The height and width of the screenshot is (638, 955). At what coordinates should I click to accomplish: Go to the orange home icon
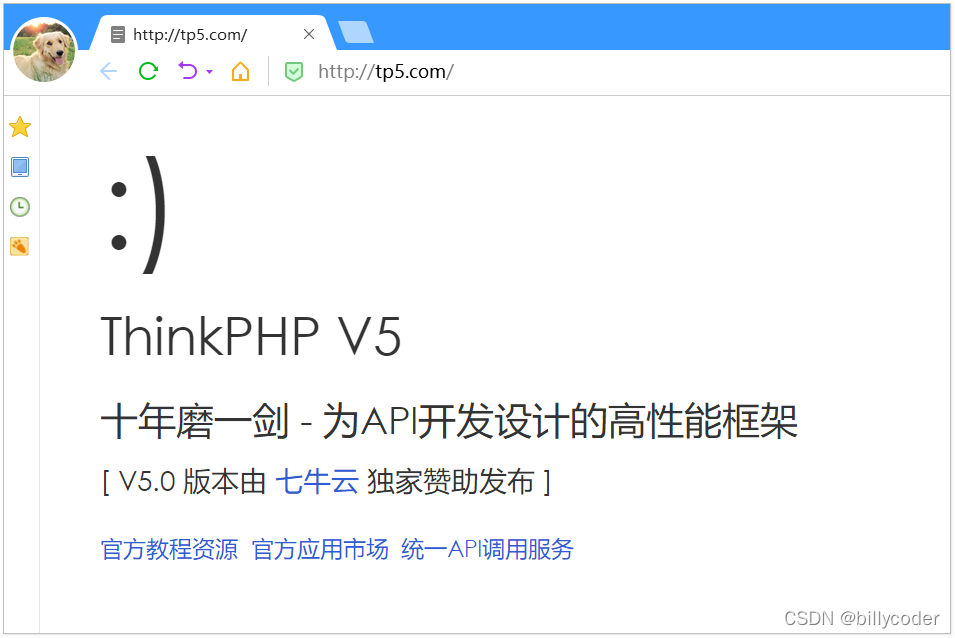coord(241,71)
